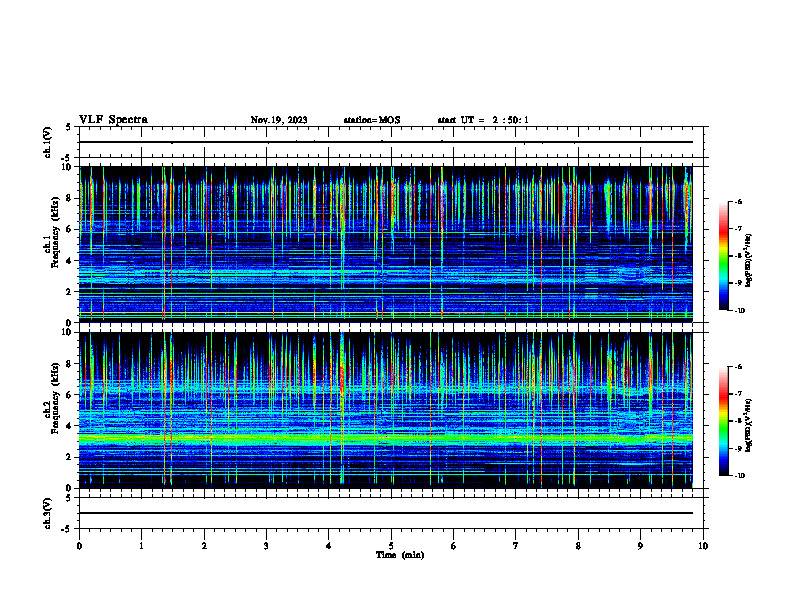792x612 pixels.
Task: Select the "0" kHz tick on ch.1 spectrogram
Action: (x=70, y=323)
